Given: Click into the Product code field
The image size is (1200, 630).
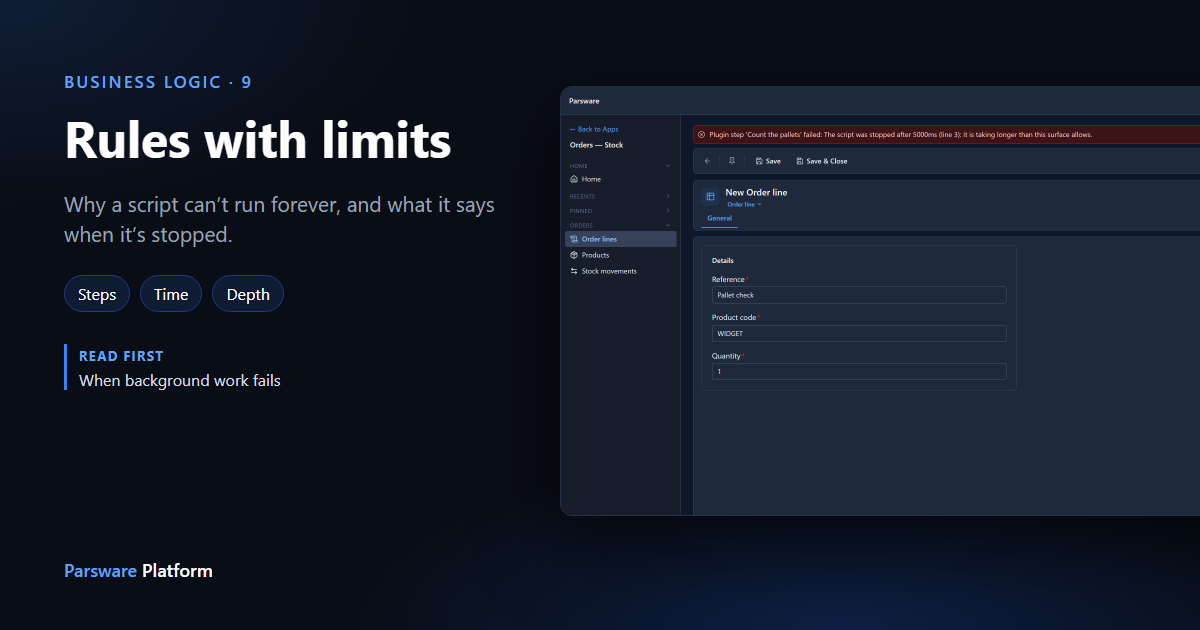Looking at the screenshot, I should 859,334.
